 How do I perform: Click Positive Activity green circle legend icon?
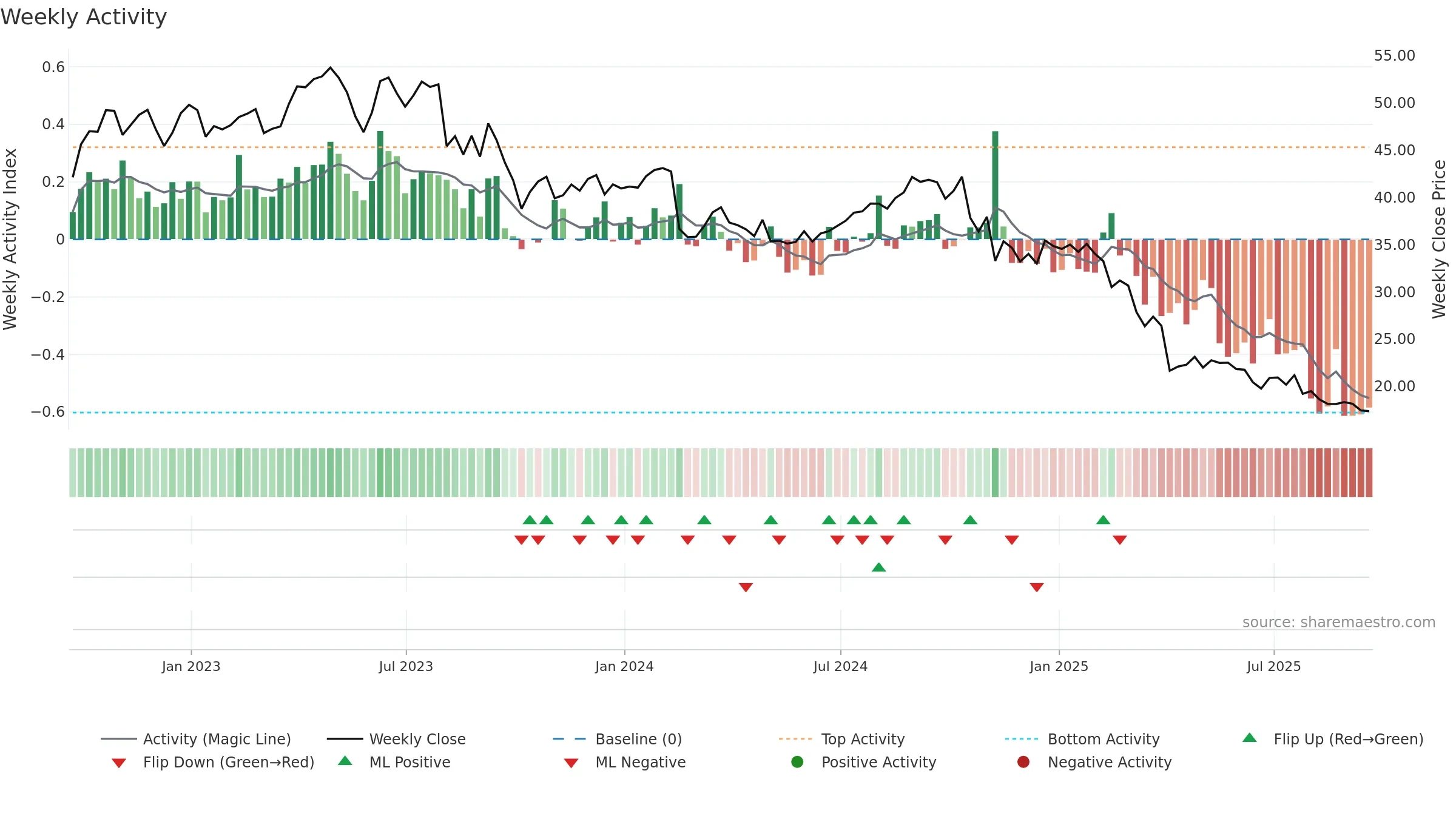pyautogui.click(x=798, y=762)
